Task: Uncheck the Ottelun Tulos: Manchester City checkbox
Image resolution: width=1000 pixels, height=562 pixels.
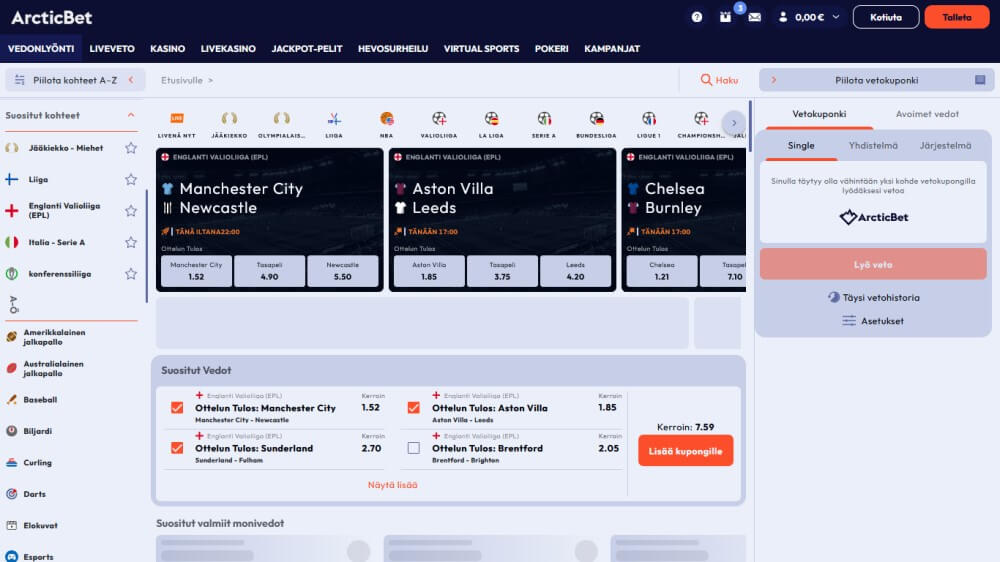Action: click(177, 408)
